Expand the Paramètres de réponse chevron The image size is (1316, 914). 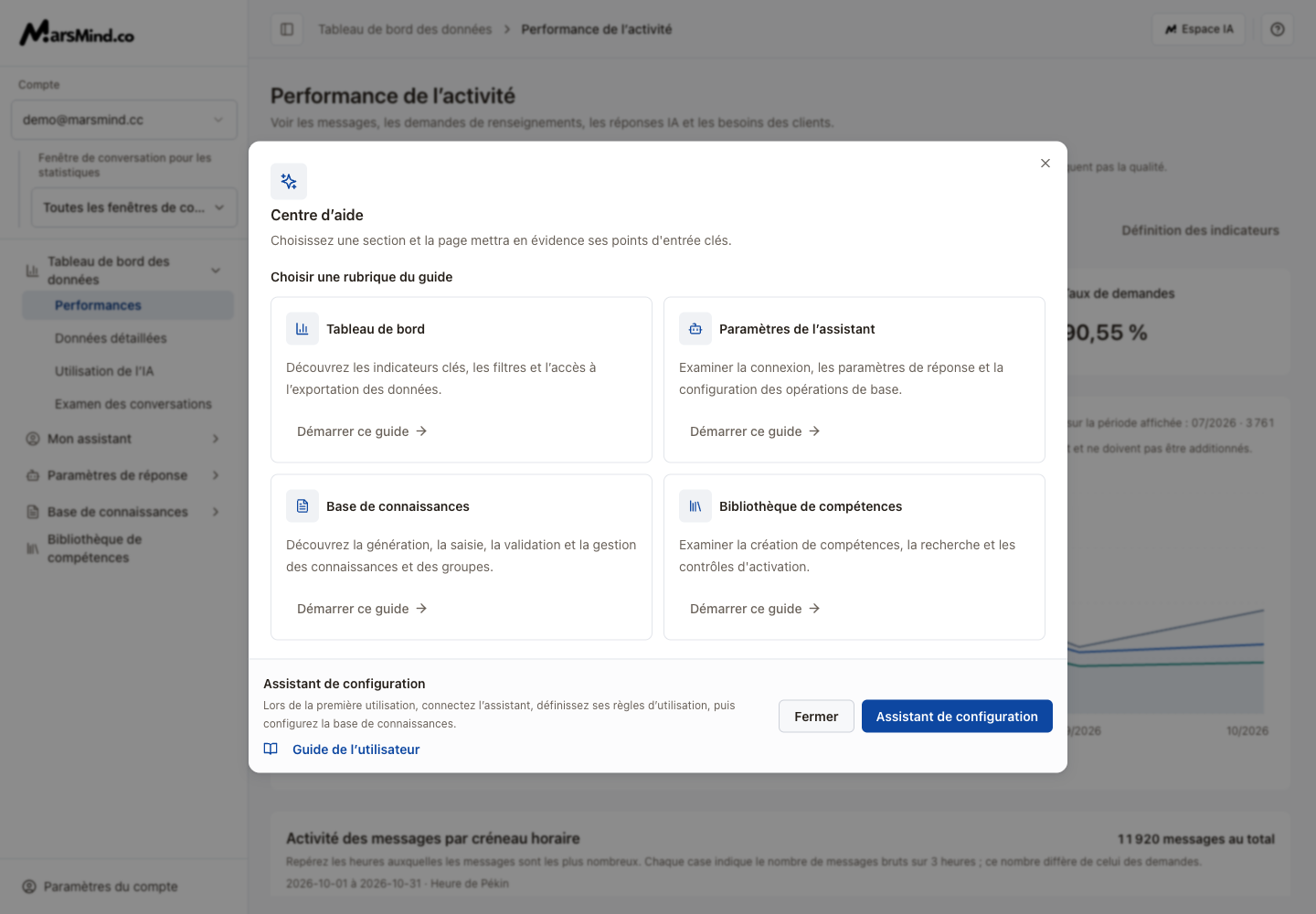(x=216, y=475)
